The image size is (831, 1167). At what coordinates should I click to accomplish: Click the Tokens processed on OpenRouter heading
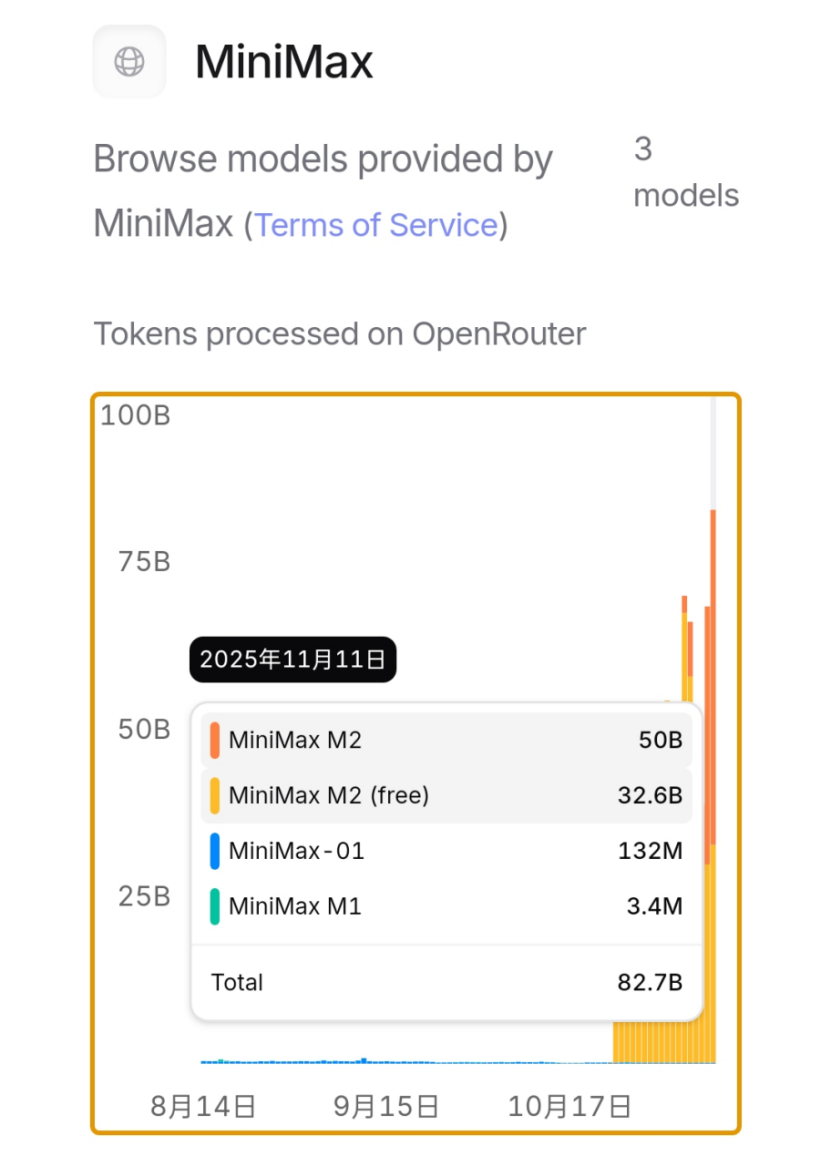339,333
